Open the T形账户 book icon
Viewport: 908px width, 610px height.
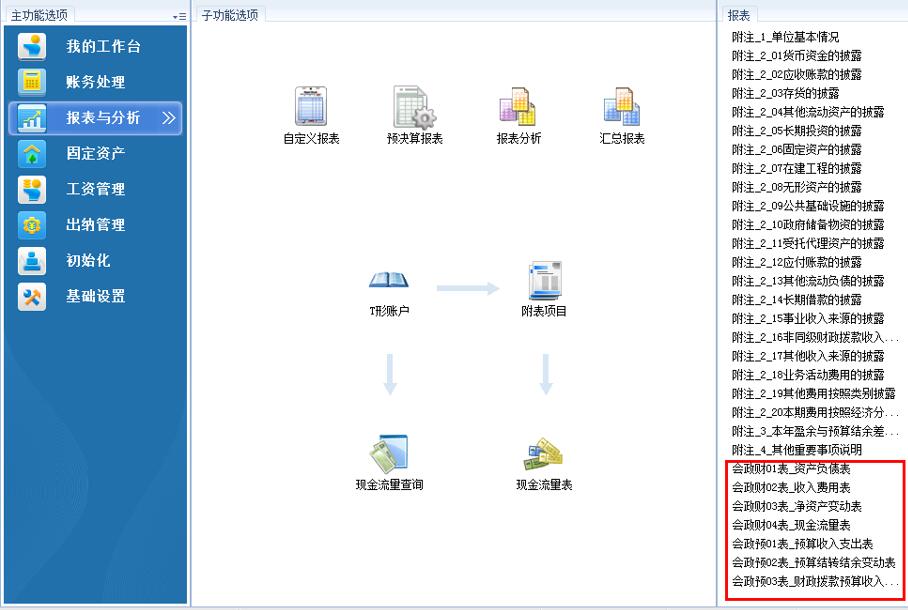tap(389, 280)
